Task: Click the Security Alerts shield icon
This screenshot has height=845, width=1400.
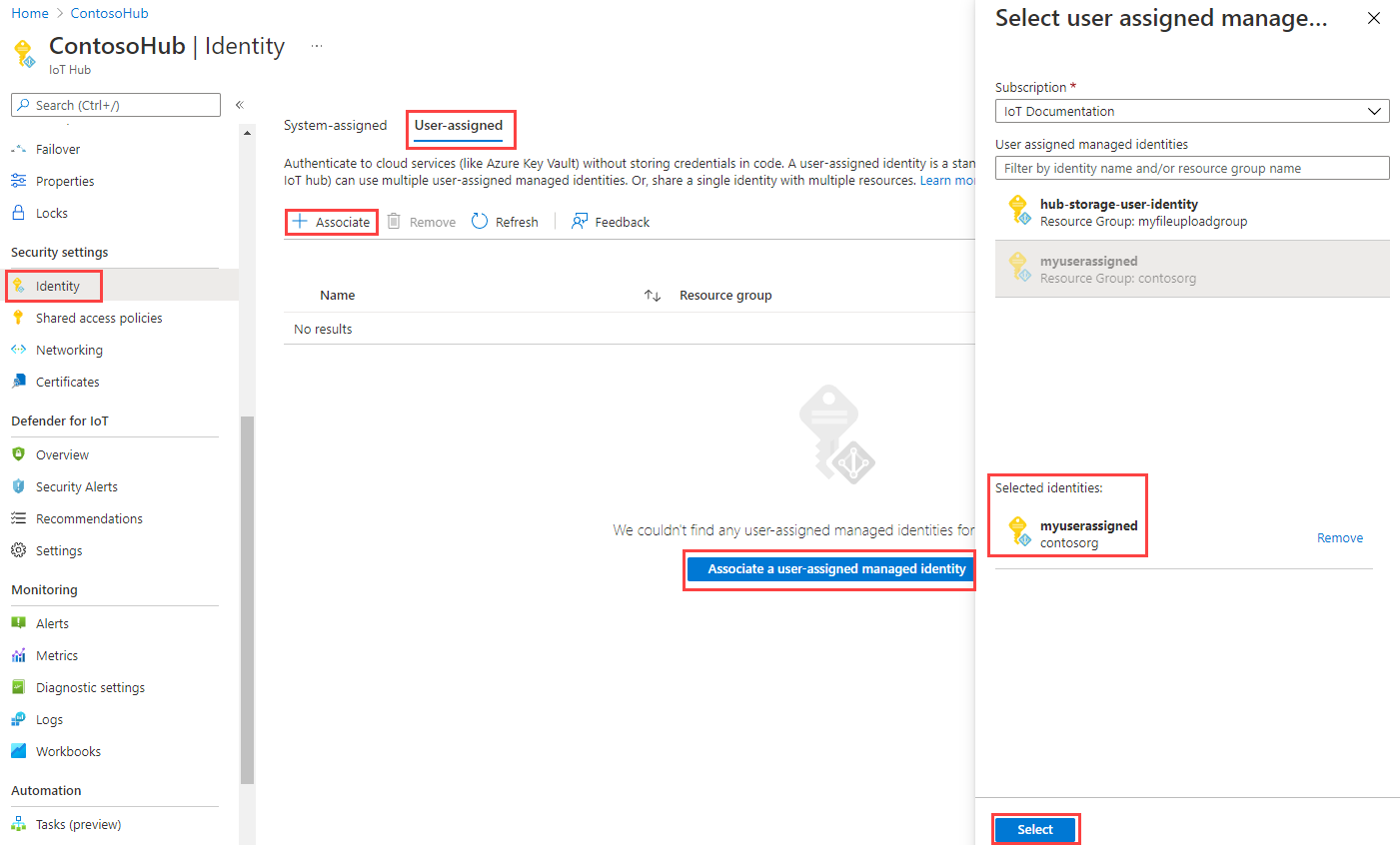Action: [x=18, y=486]
